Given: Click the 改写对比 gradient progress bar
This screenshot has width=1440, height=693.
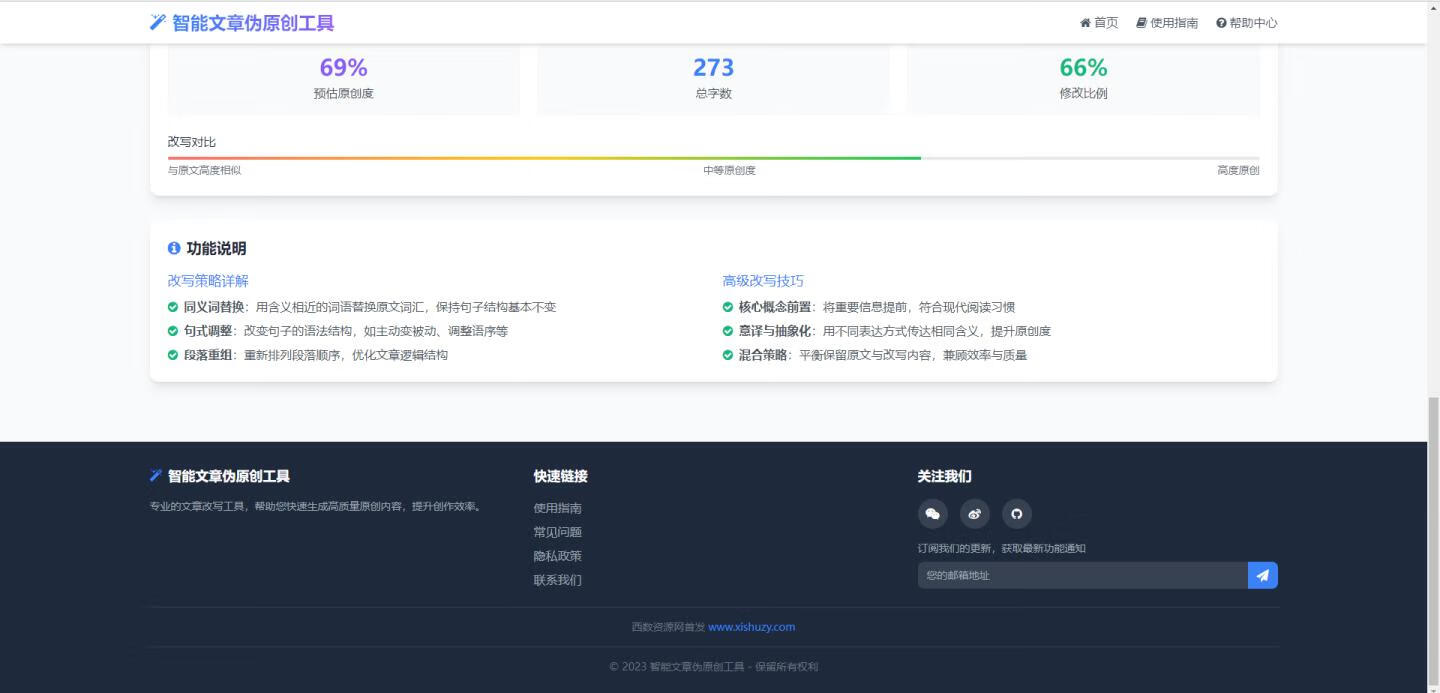Looking at the screenshot, I should pos(715,157).
